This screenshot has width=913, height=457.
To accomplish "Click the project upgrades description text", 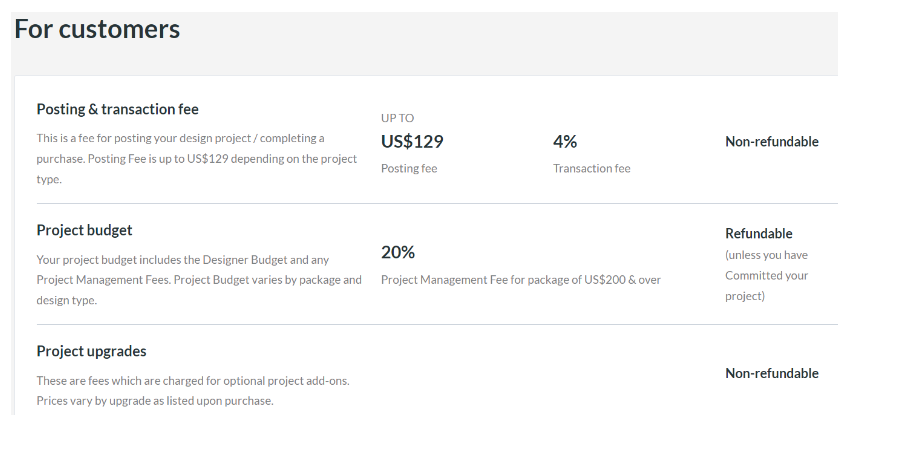I will pos(193,391).
